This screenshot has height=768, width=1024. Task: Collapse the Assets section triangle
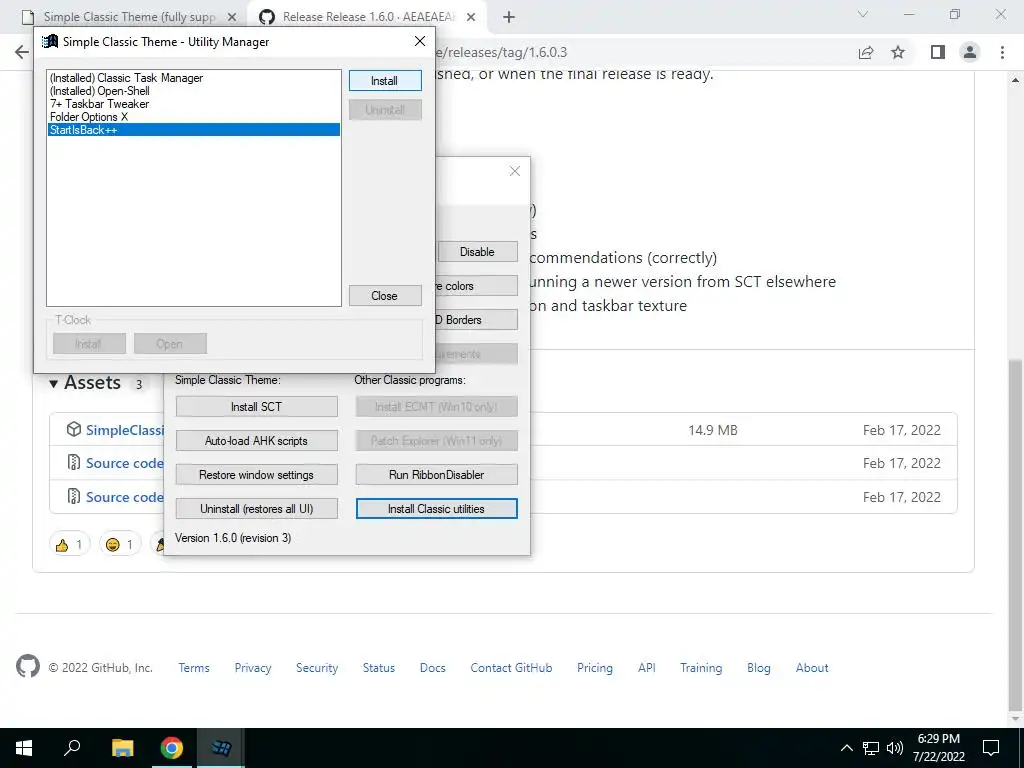click(54, 384)
